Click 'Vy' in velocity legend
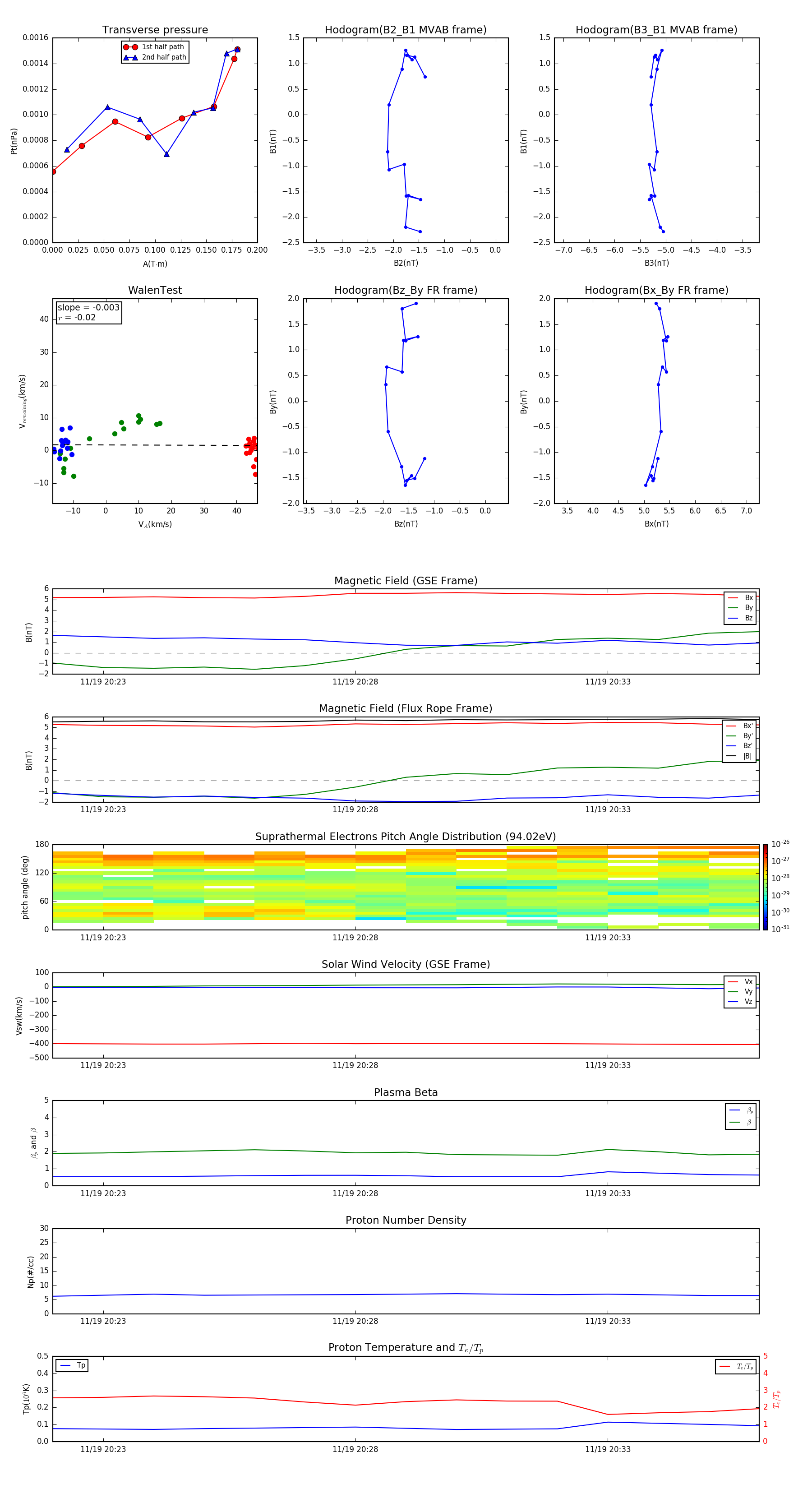This screenshot has height=1489, width=812. (x=748, y=991)
